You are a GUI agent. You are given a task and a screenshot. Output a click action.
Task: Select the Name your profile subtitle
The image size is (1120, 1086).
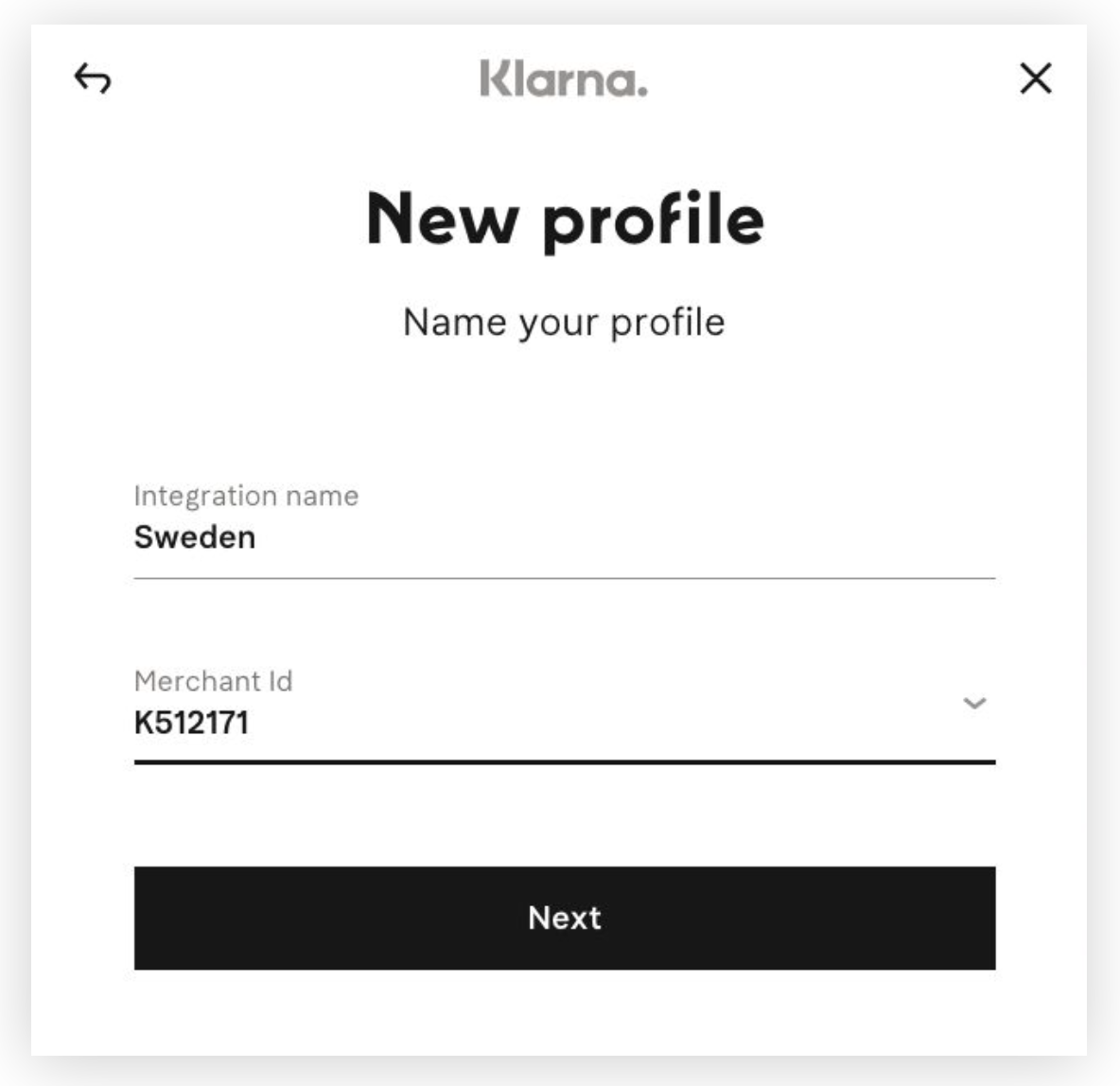point(565,321)
